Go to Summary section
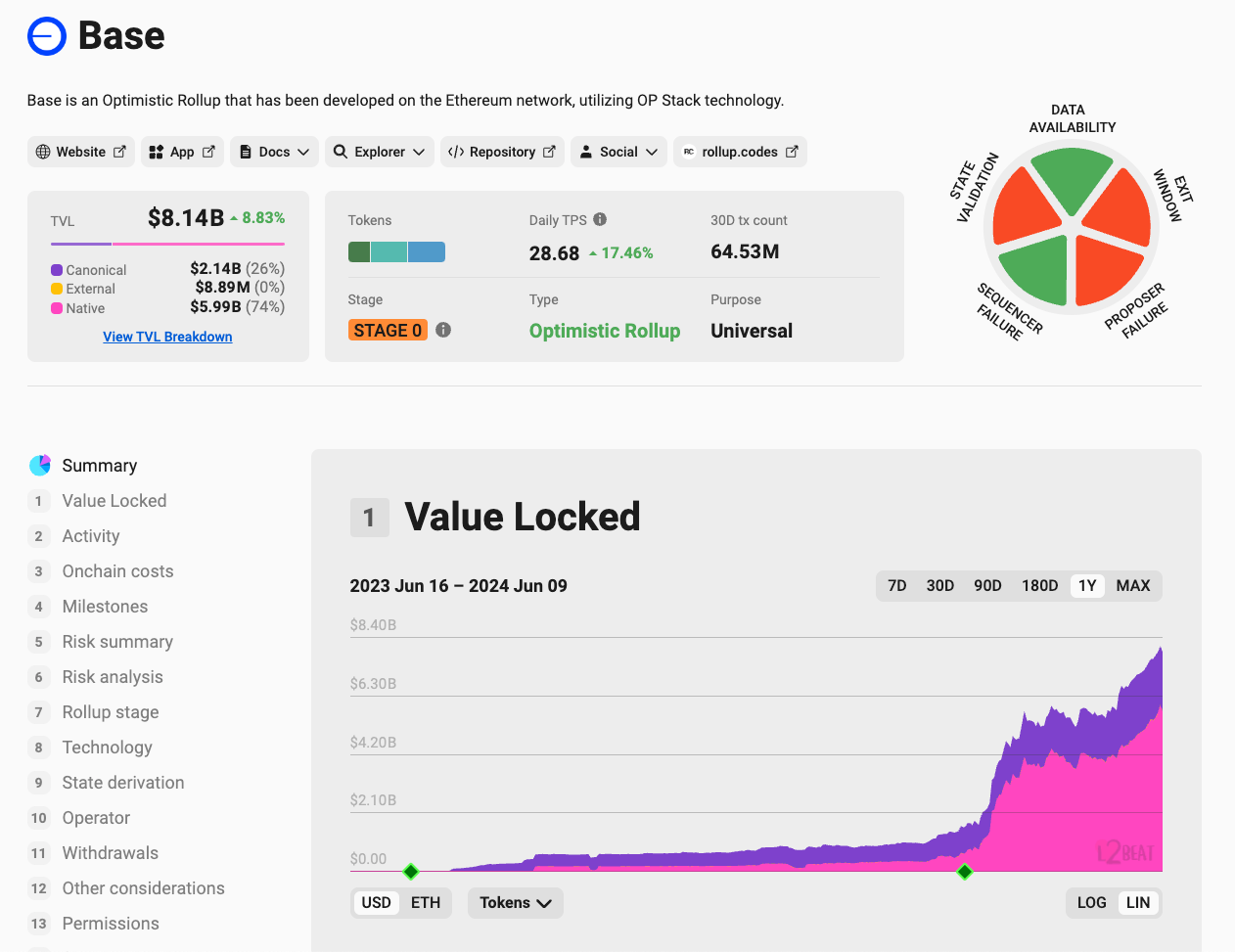1235x952 pixels. click(100, 466)
